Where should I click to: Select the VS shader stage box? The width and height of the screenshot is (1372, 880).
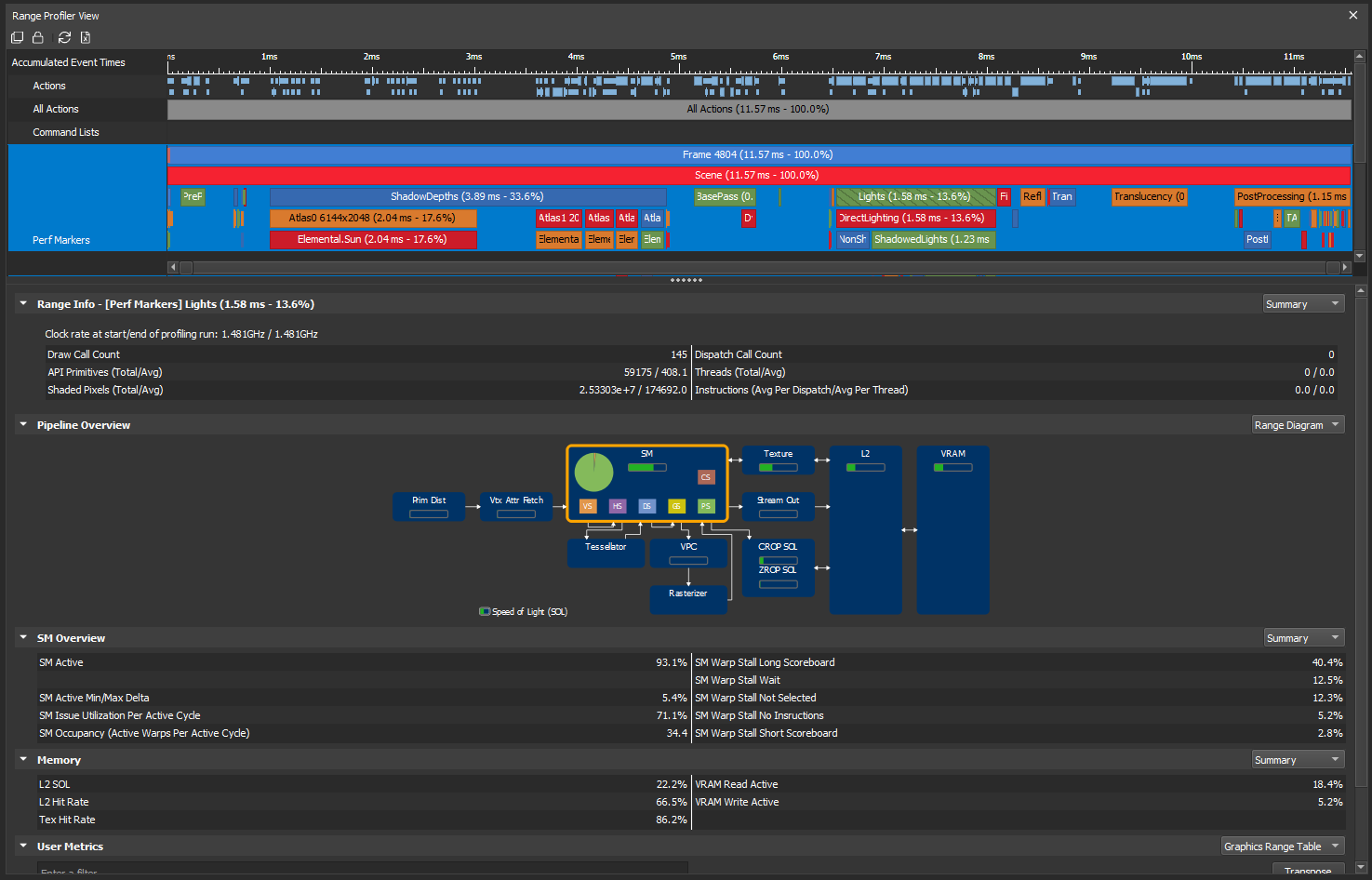pyautogui.click(x=588, y=506)
